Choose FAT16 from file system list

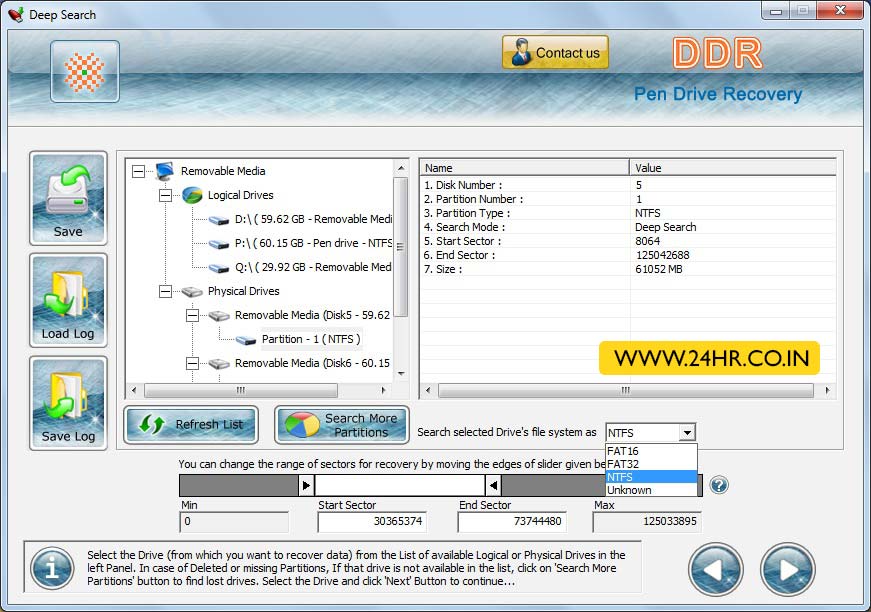(651, 451)
